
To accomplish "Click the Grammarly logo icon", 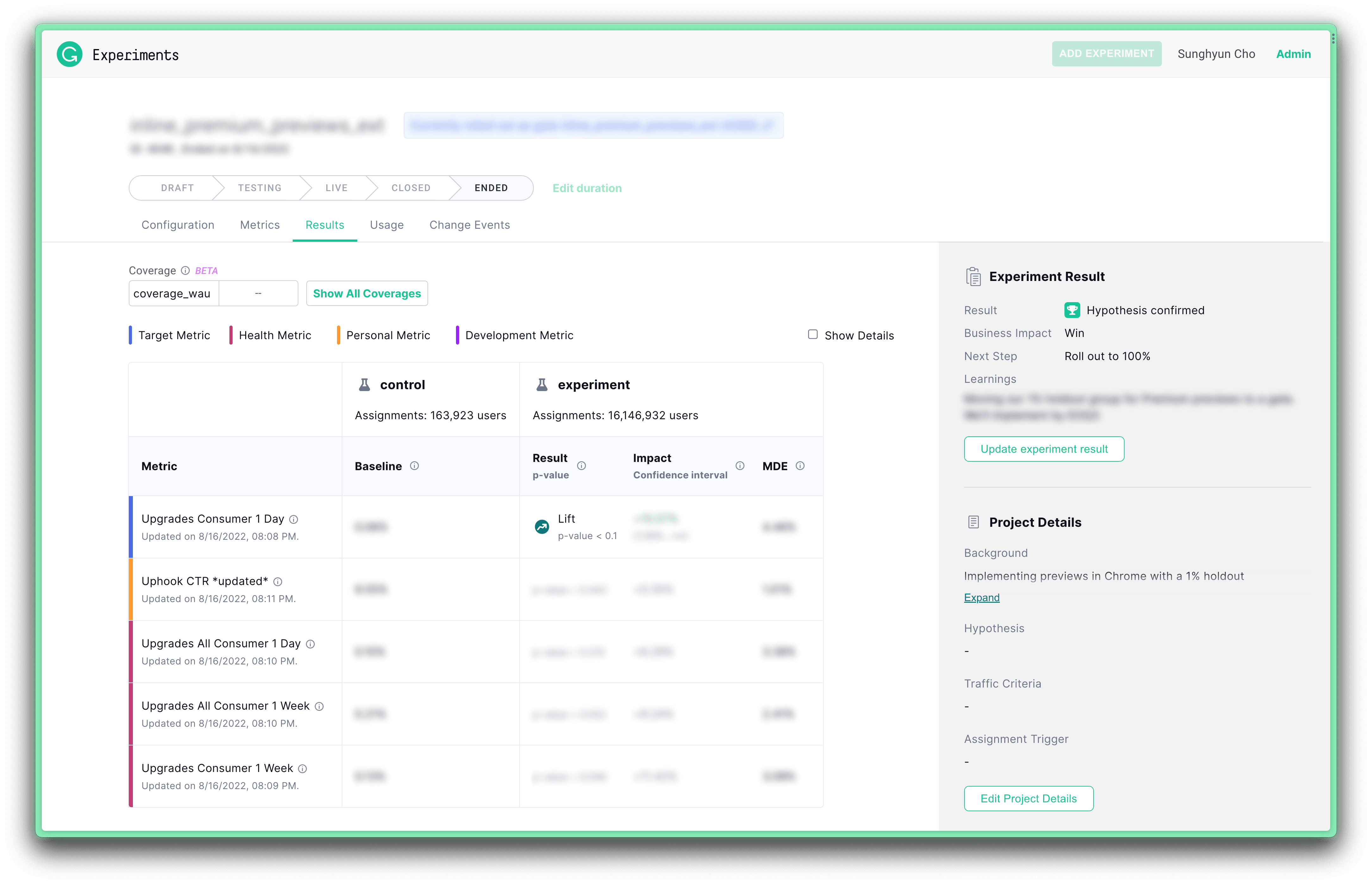I will (x=70, y=54).
